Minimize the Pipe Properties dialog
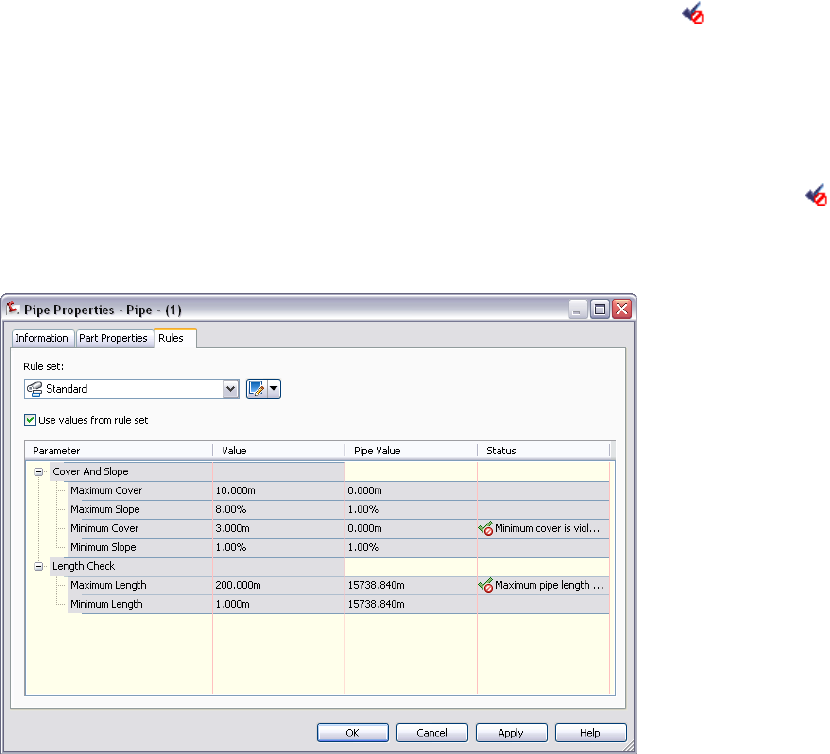Screen dimensions: 830x754 578,309
